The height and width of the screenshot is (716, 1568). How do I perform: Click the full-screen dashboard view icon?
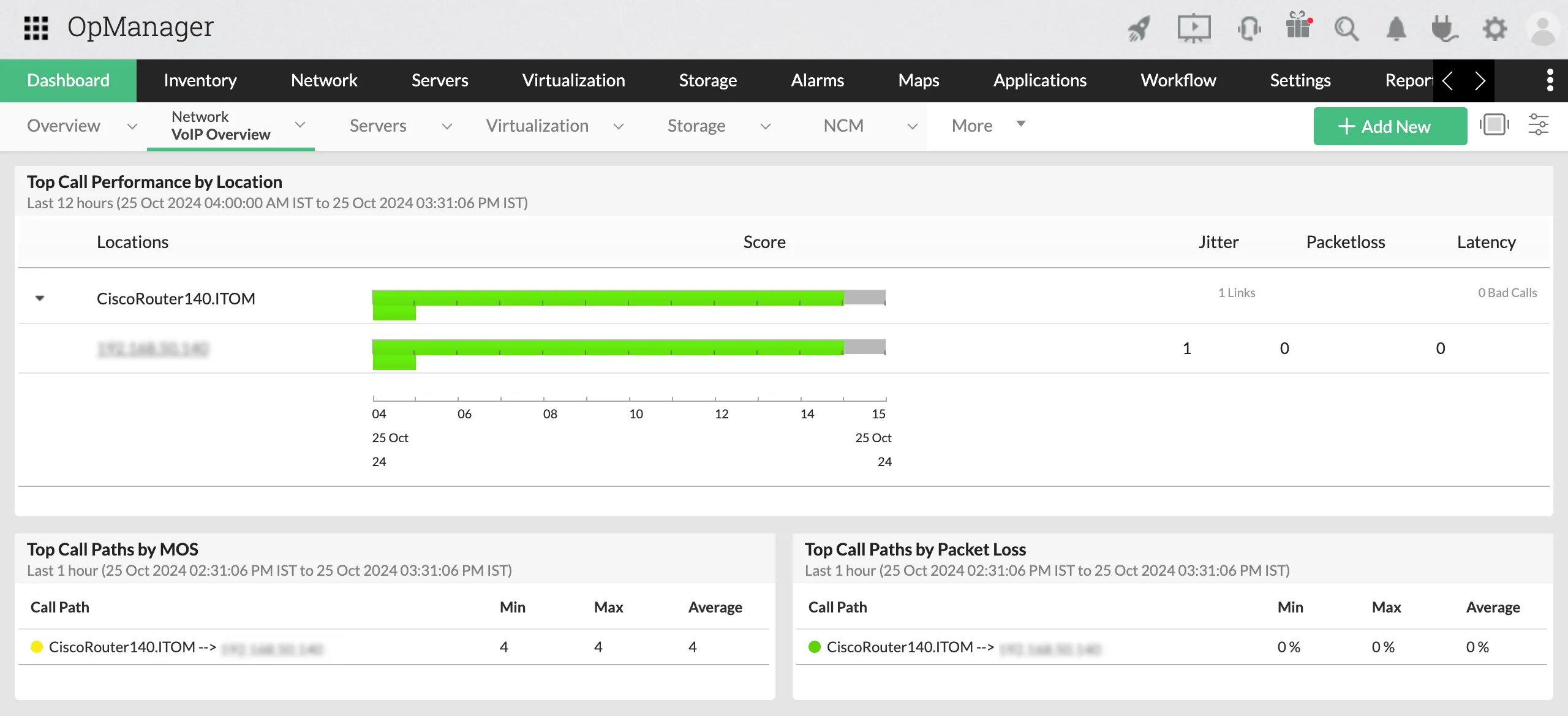[x=1494, y=126]
